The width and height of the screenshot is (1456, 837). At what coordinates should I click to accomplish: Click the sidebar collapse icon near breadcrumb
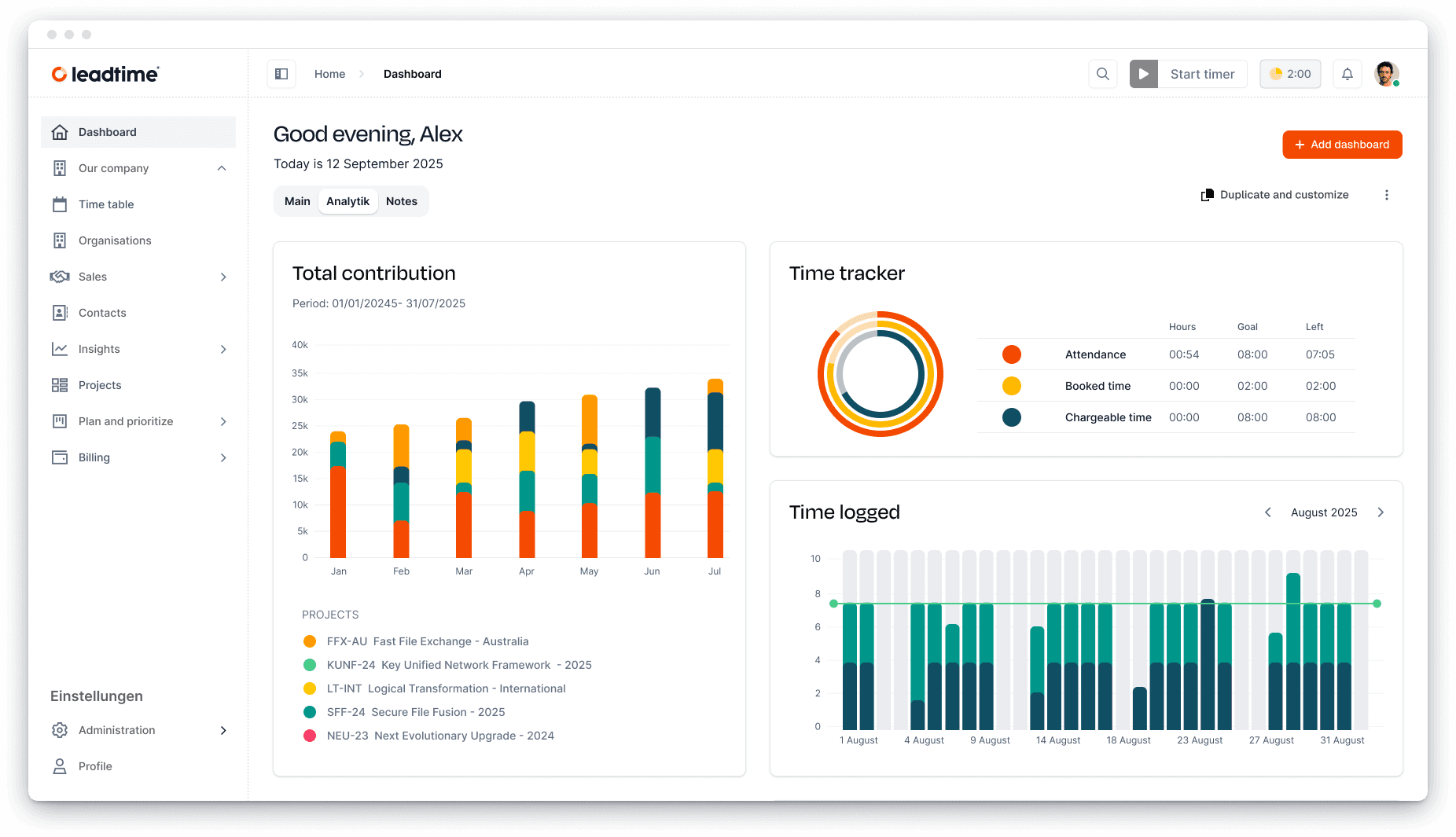click(x=281, y=73)
